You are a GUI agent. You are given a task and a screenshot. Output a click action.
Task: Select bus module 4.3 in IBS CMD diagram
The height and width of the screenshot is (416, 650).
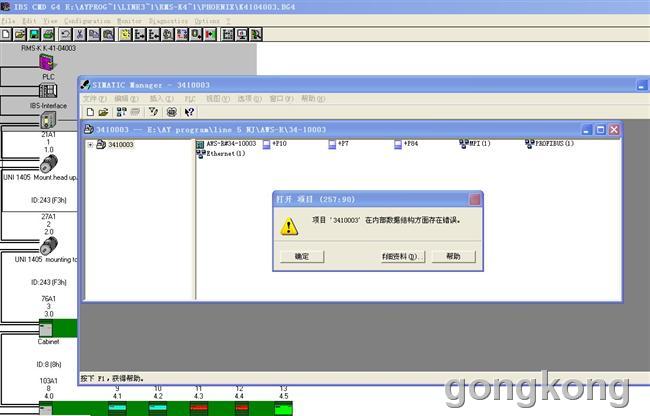click(x=199, y=408)
